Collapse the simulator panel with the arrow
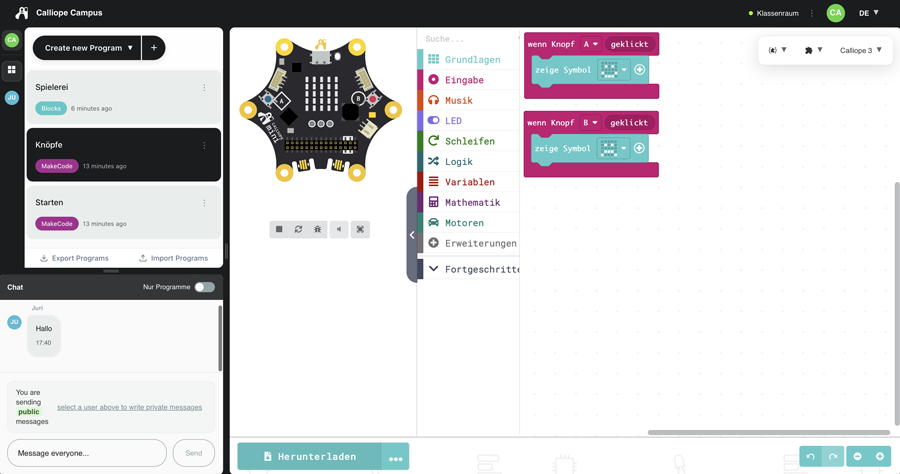Viewport: 900px width, 474px height. 412,235
